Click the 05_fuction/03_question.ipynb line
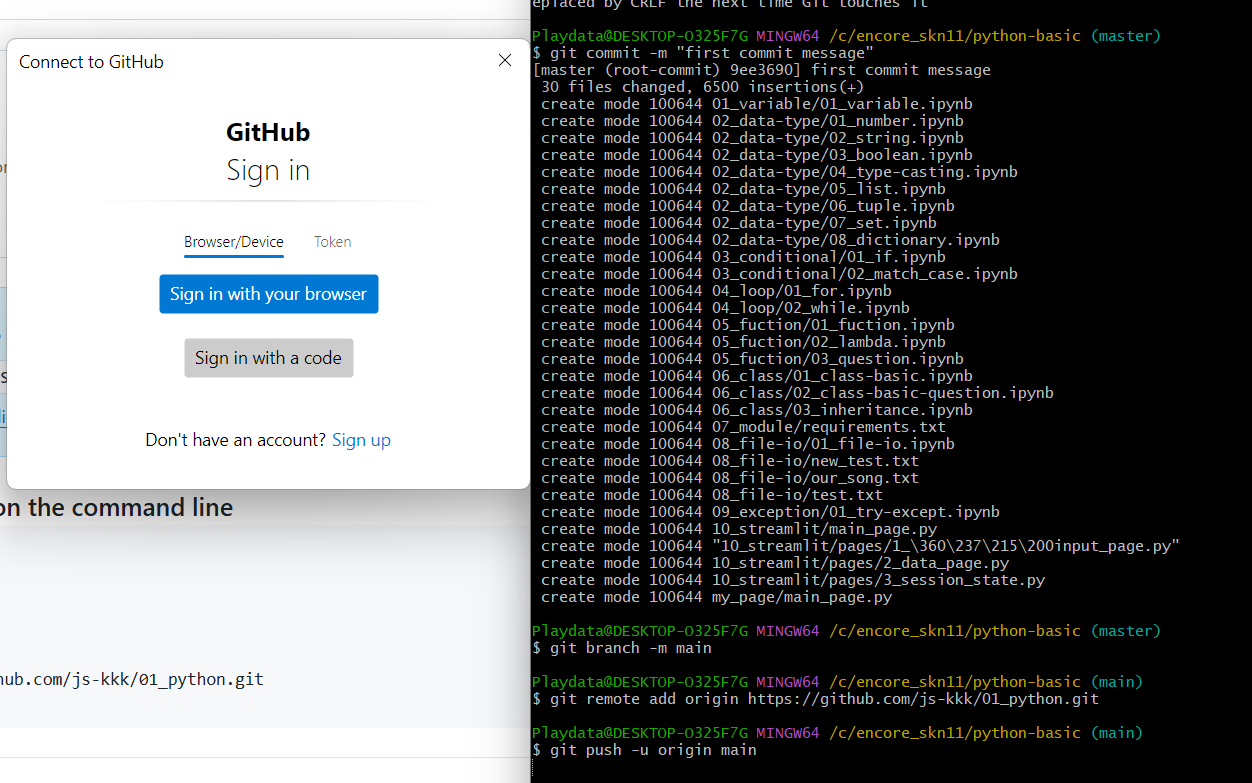 (x=753, y=359)
